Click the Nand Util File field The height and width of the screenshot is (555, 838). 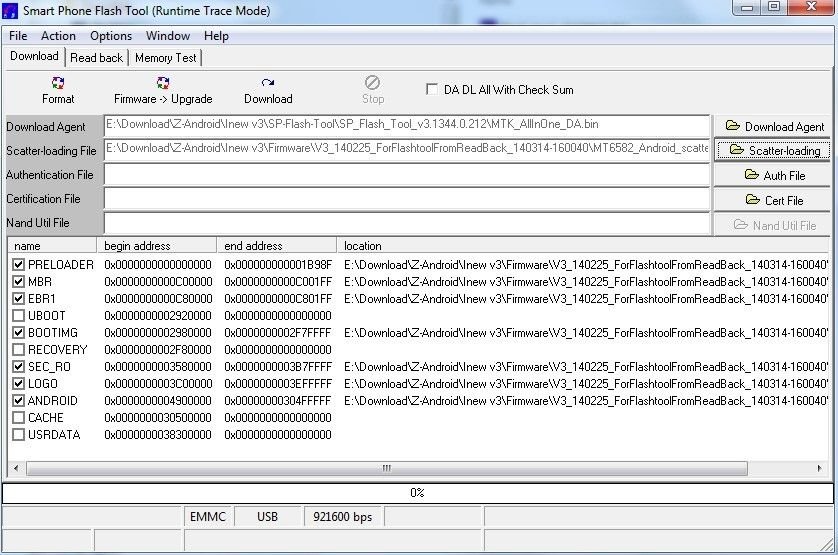407,223
